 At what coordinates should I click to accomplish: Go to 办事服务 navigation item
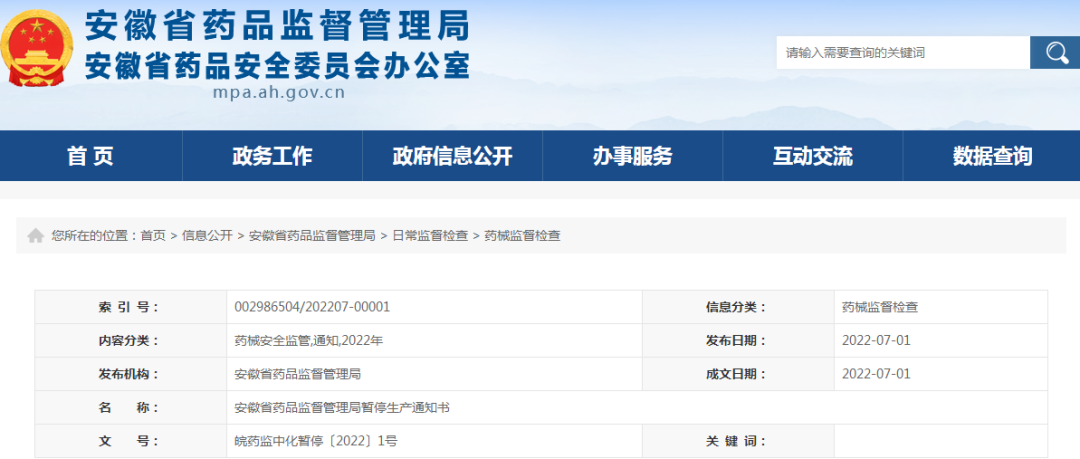pyautogui.click(x=632, y=156)
